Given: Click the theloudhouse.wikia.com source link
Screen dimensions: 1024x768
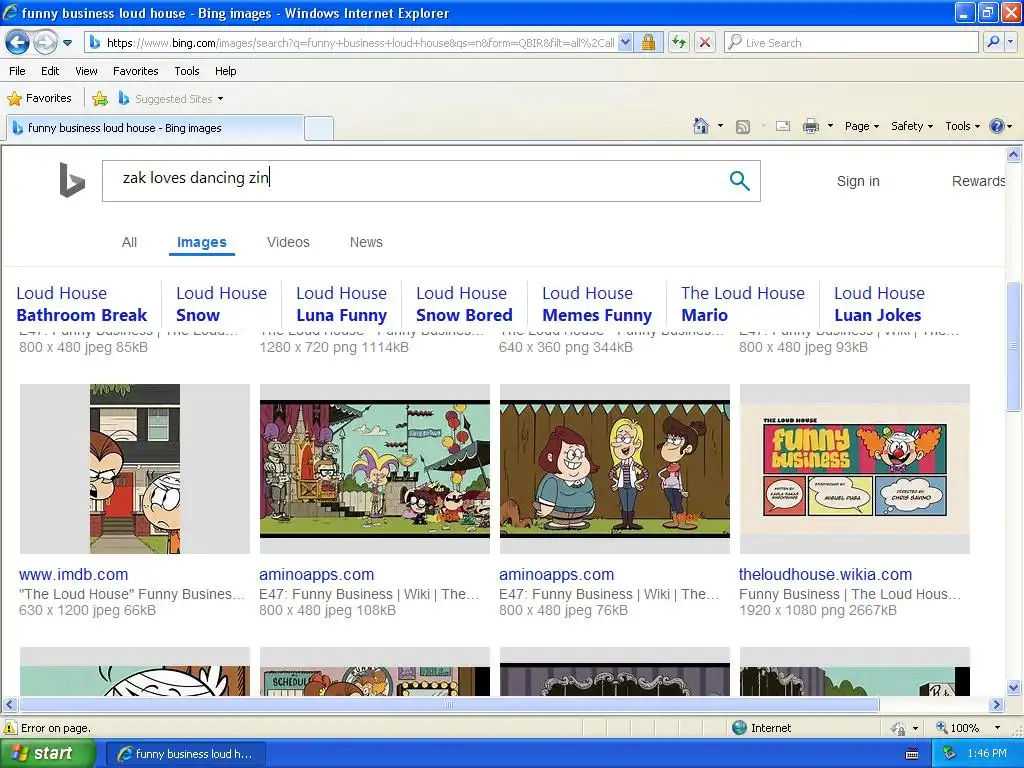Looking at the screenshot, I should tap(825, 575).
